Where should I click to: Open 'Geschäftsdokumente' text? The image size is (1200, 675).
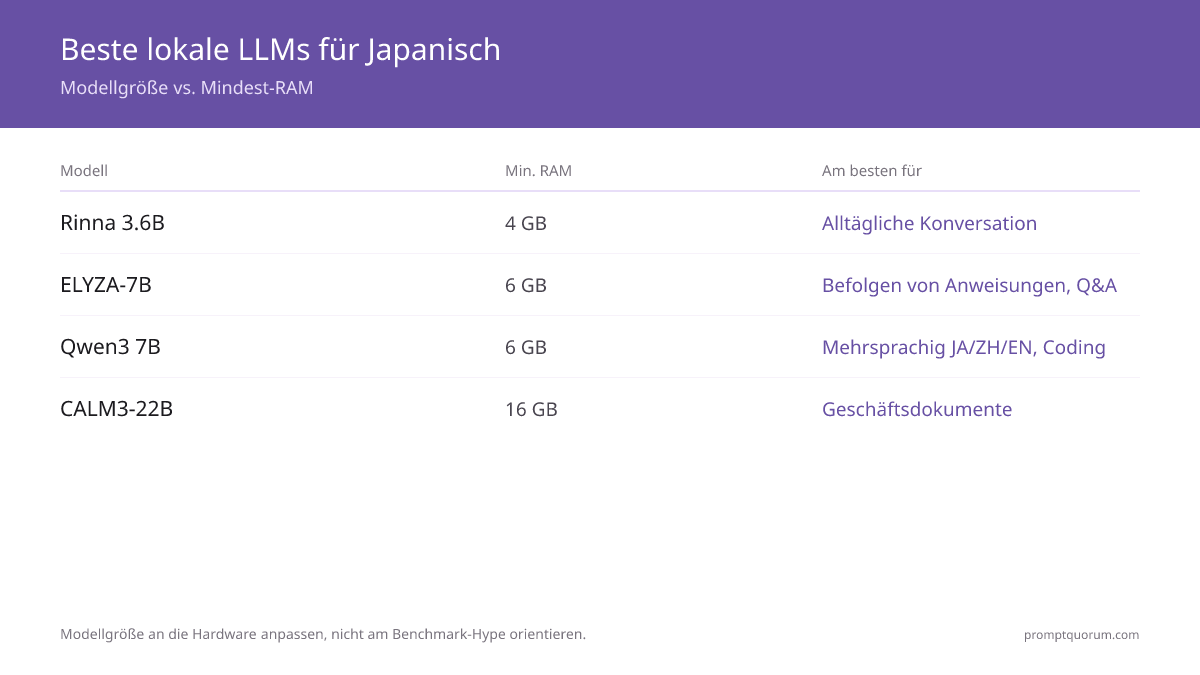click(x=917, y=409)
